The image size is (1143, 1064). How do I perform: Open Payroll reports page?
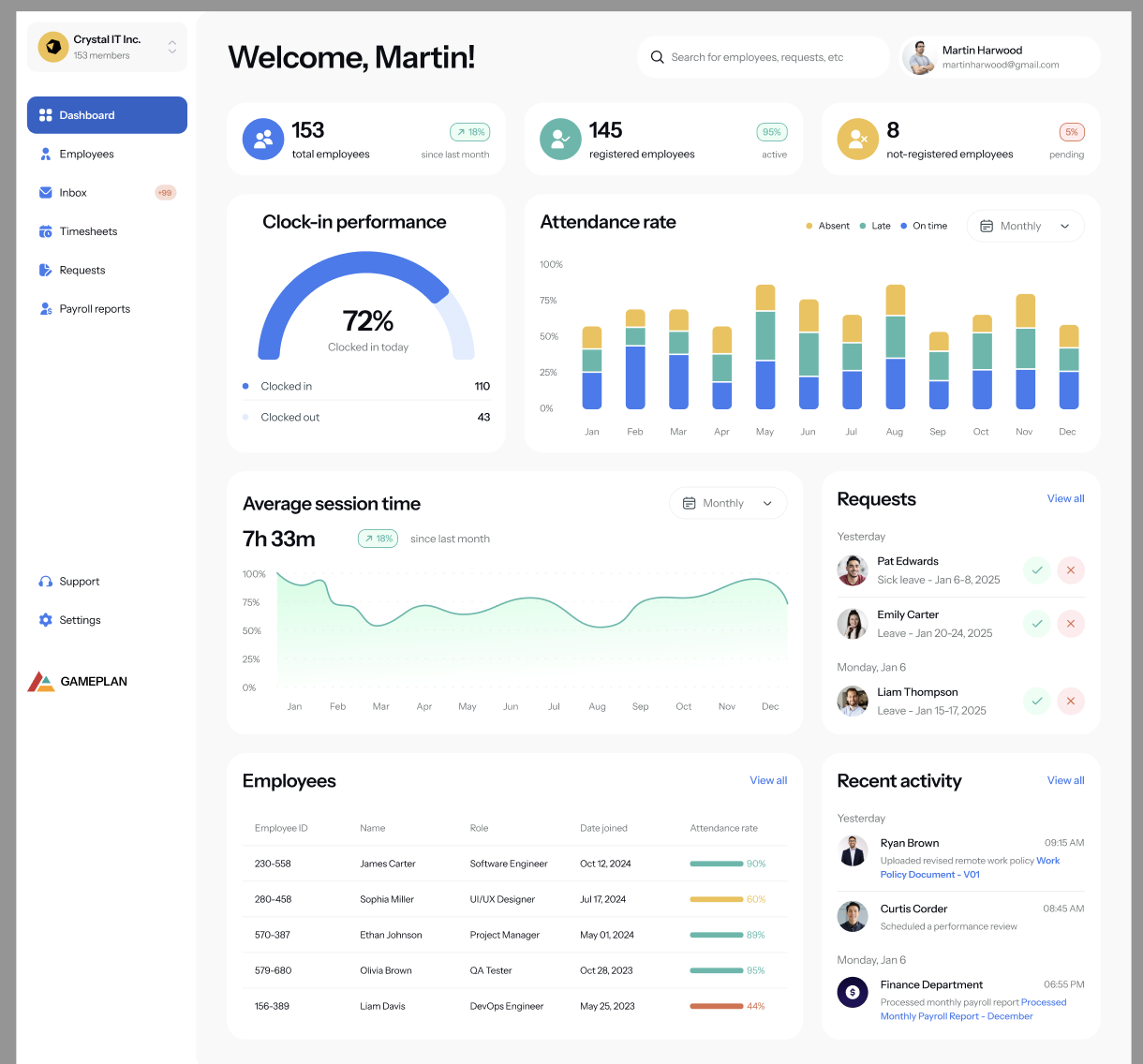point(107,309)
